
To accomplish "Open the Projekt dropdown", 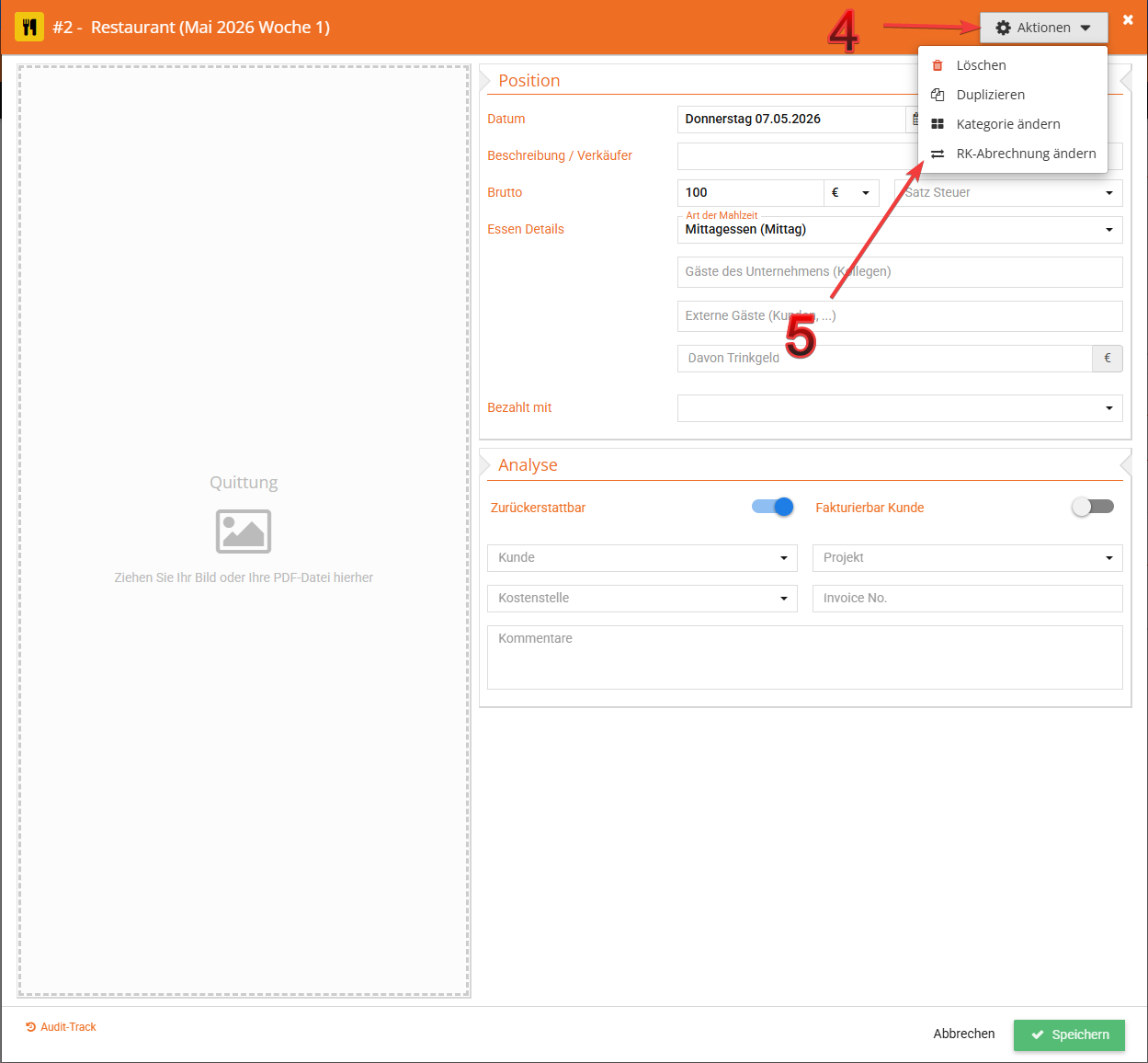I will click(x=967, y=557).
